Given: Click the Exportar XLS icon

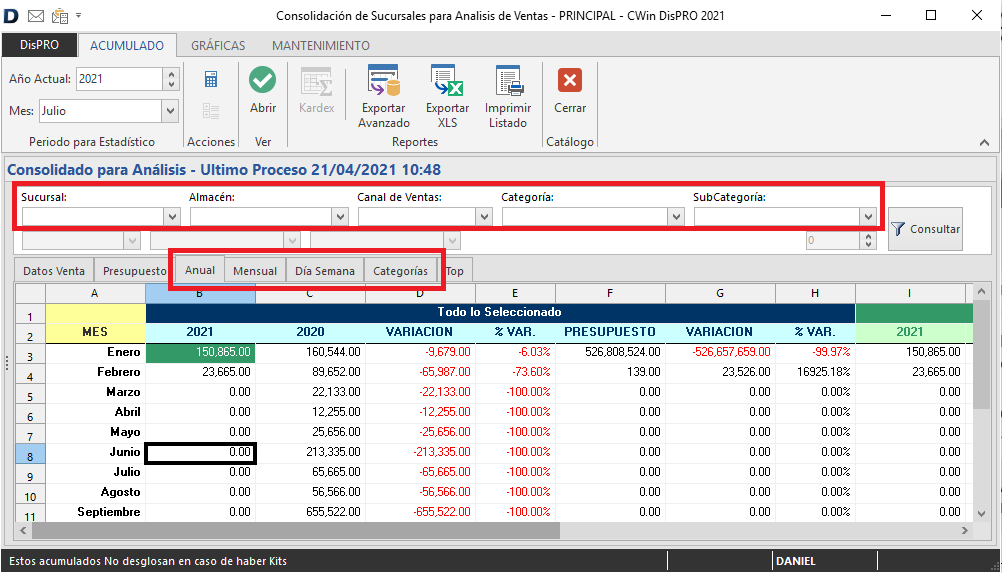Looking at the screenshot, I should coord(447,82).
